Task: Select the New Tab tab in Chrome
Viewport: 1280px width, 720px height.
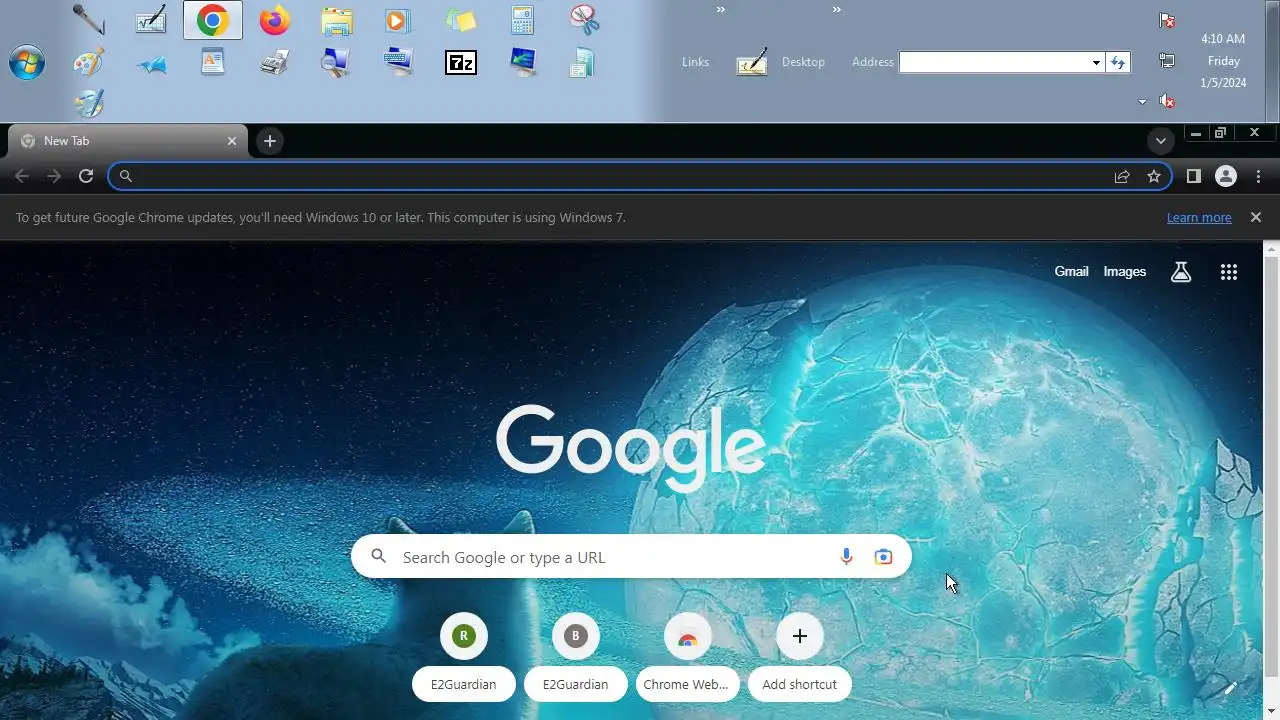Action: coord(128,141)
